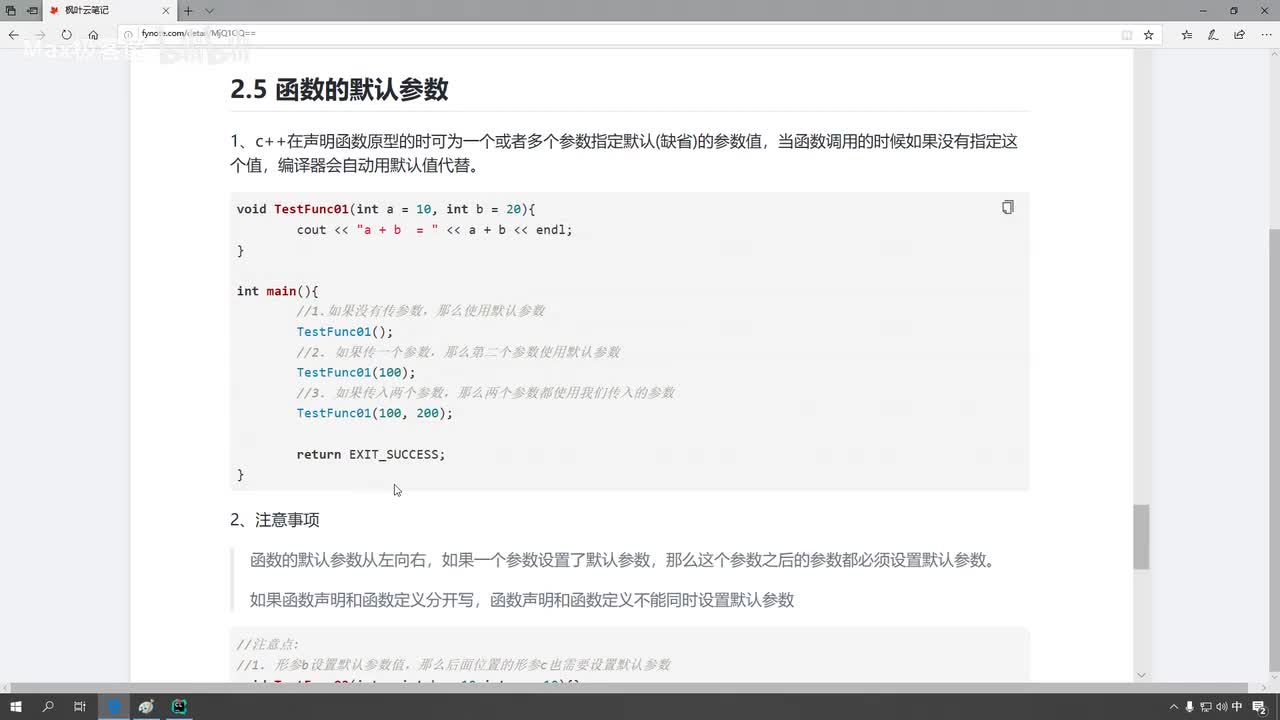The height and width of the screenshot is (720, 1280).
Task: Open network settings tray icon
Action: (x=1205, y=706)
